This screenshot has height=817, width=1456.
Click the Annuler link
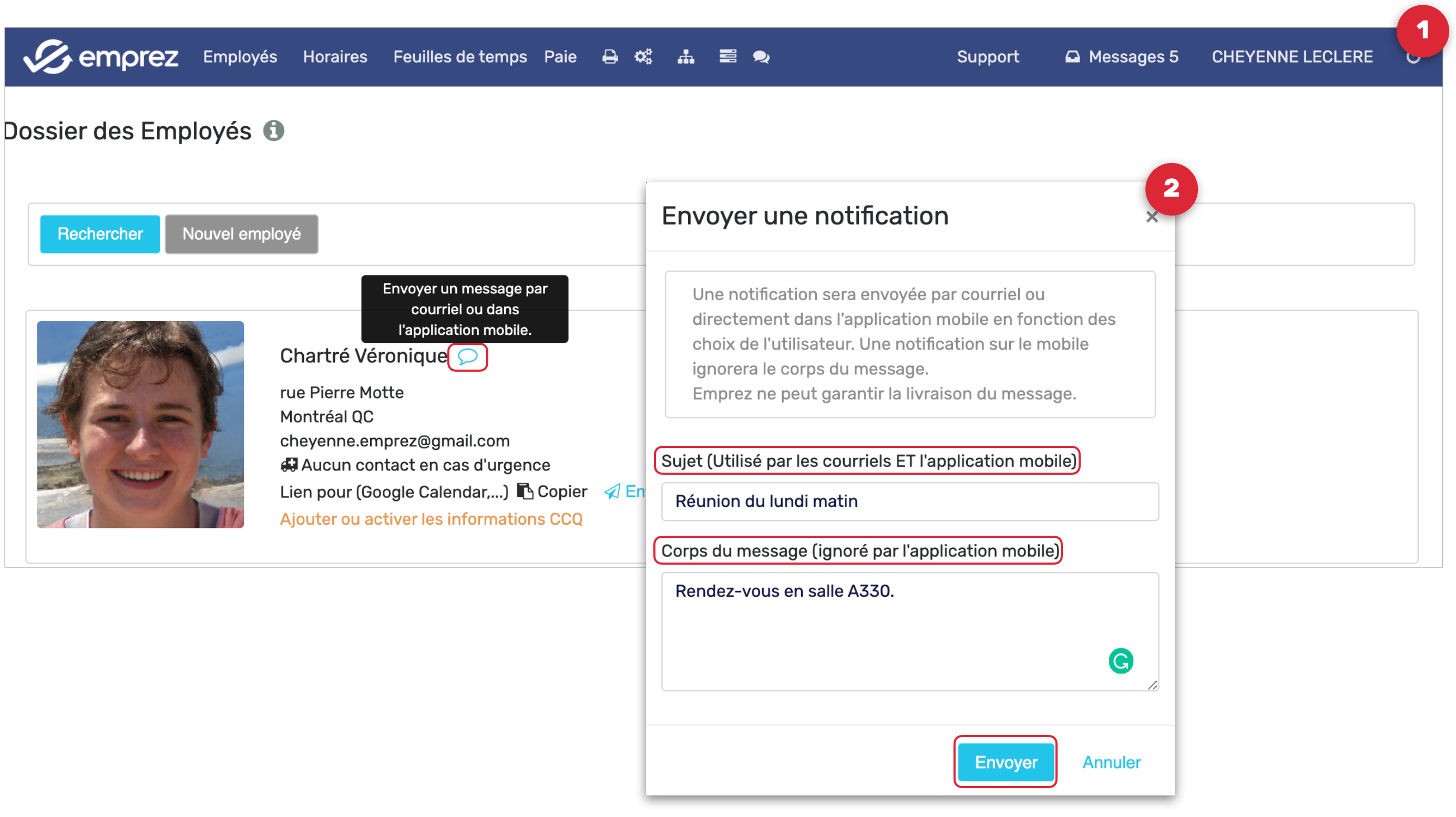[1111, 762]
